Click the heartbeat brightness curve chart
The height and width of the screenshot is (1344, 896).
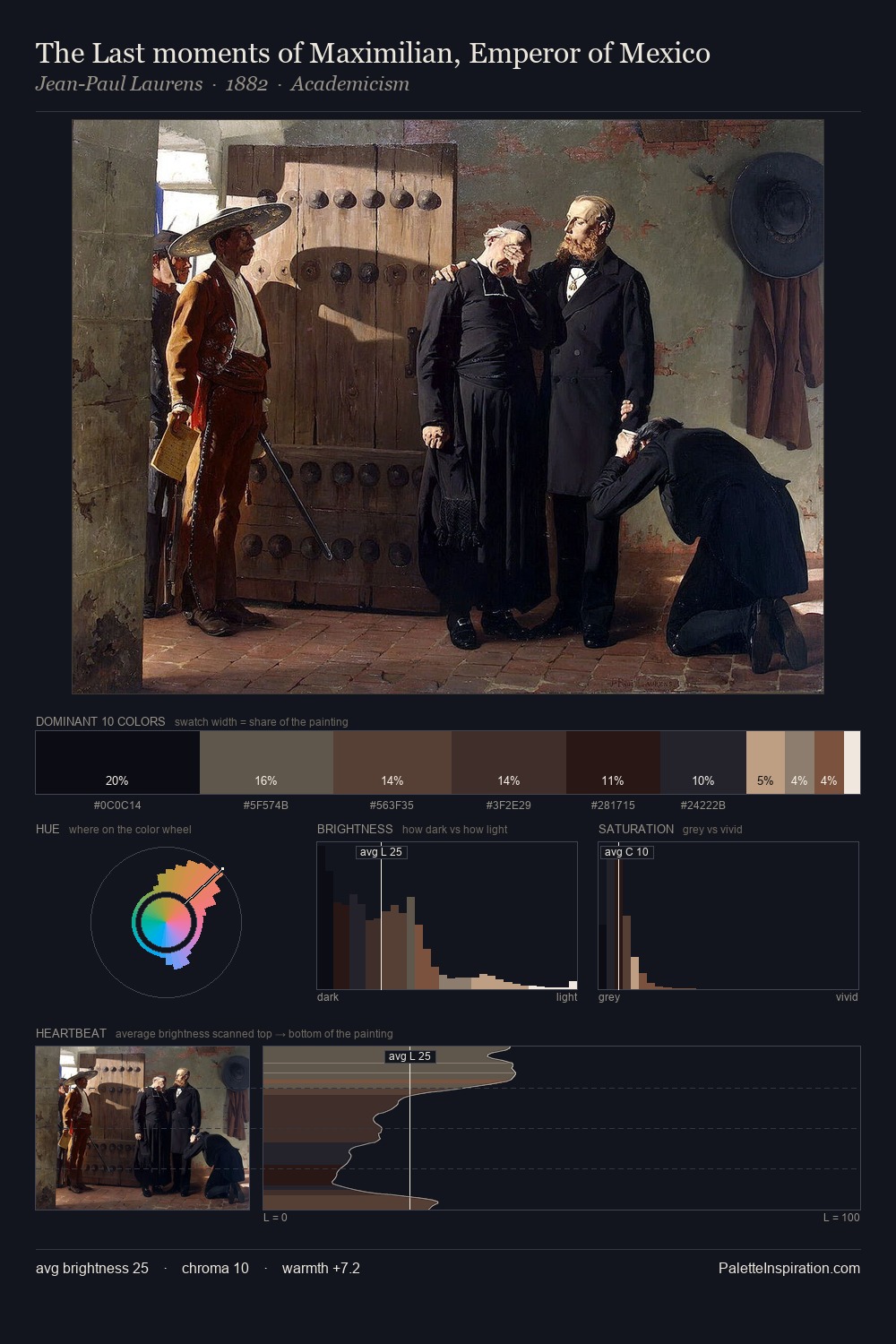point(562,1128)
